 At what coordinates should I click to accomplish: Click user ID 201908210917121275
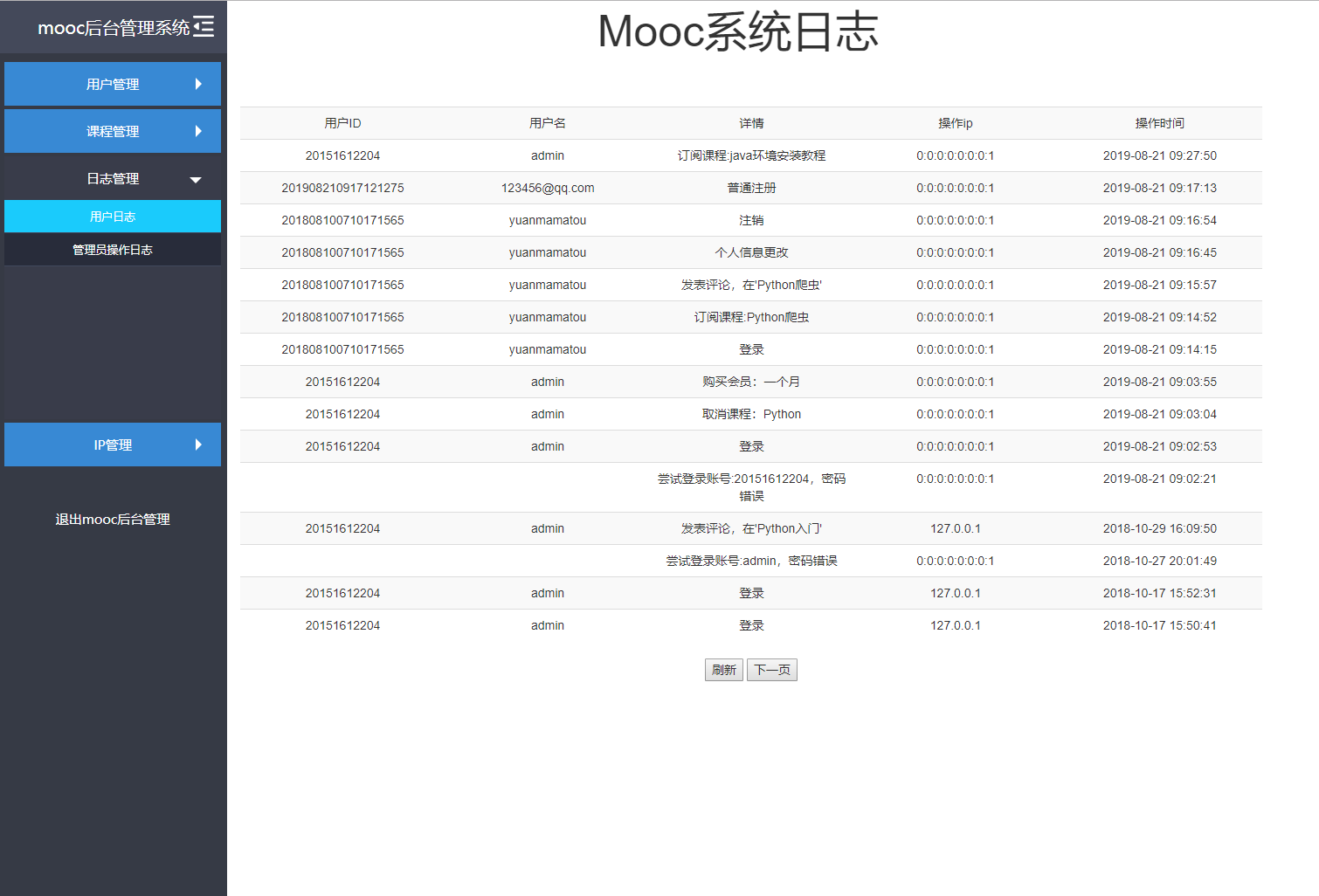342,188
